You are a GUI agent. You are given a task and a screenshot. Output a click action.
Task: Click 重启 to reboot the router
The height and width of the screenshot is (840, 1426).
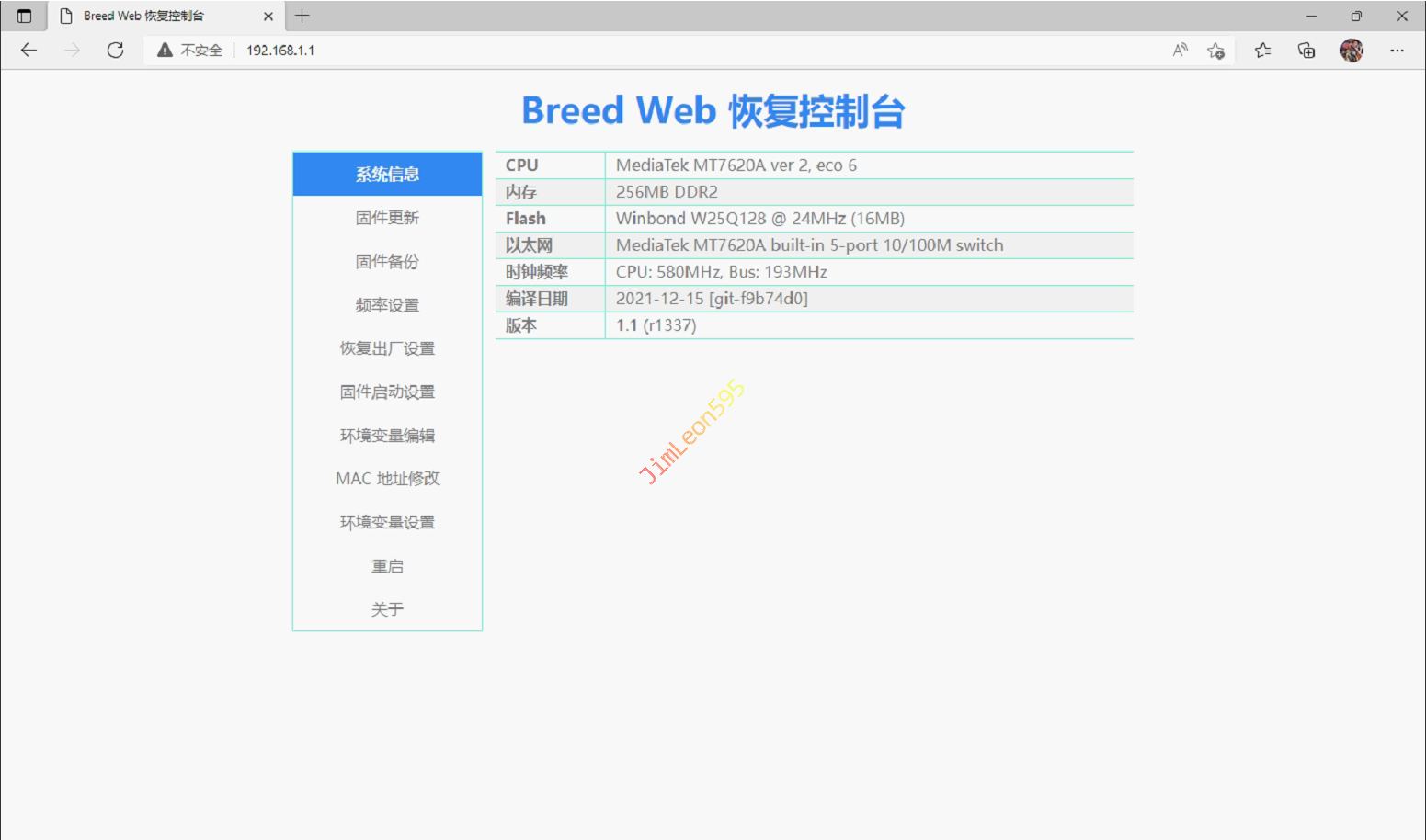point(387,566)
